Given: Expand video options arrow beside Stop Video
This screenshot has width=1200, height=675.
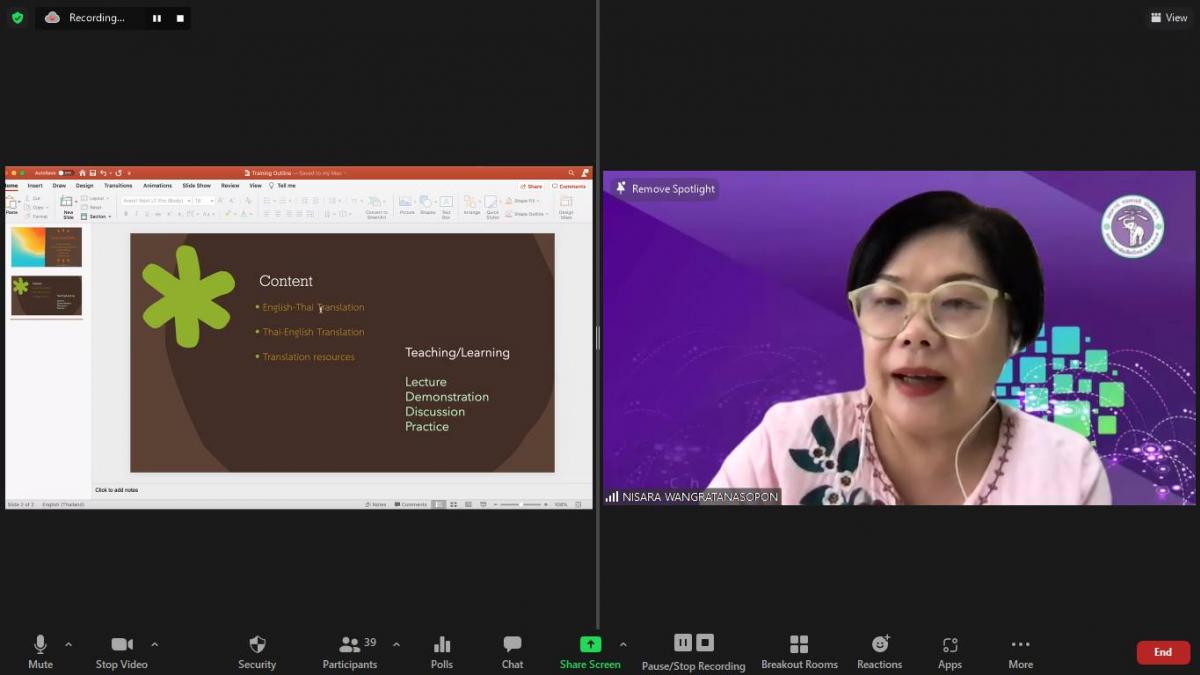Looking at the screenshot, I should point(154,644).
